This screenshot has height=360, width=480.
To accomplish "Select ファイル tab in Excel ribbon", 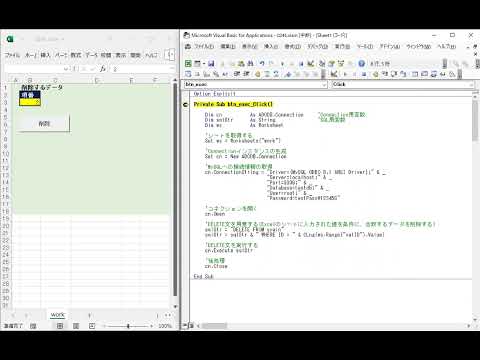I will click(12, 55).
